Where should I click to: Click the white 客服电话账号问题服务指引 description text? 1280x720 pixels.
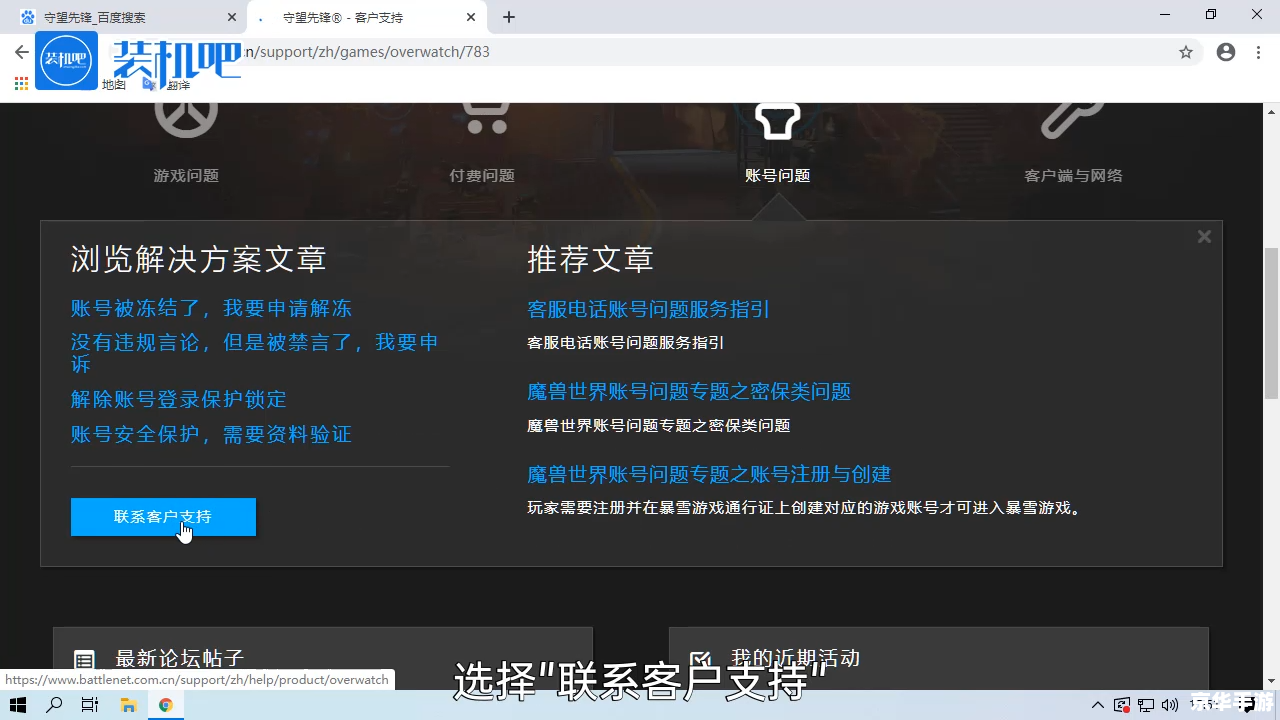click(625, 343)
